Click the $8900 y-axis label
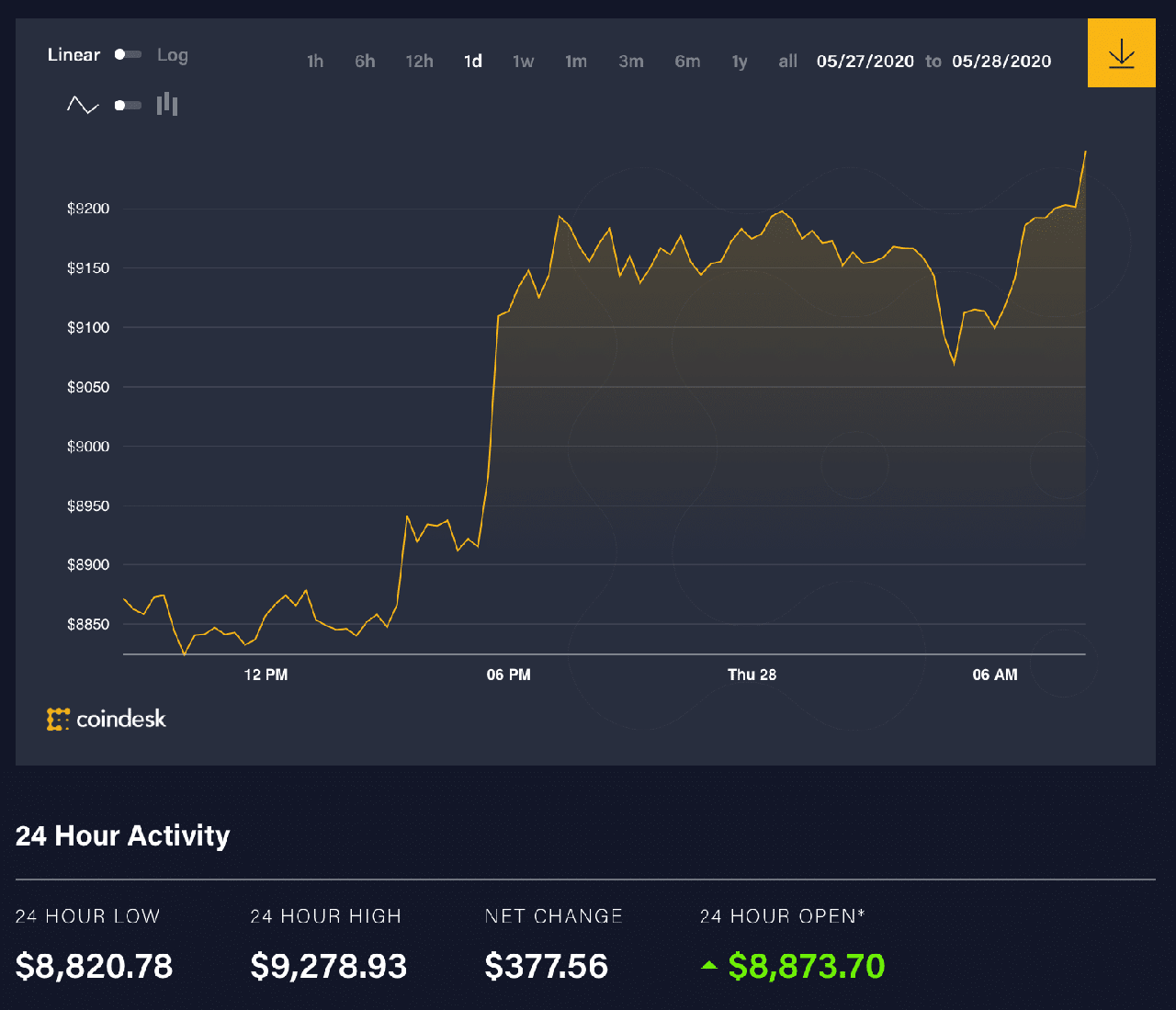The width and height of the screenshot is (1176, 1010). coord(88,565)
